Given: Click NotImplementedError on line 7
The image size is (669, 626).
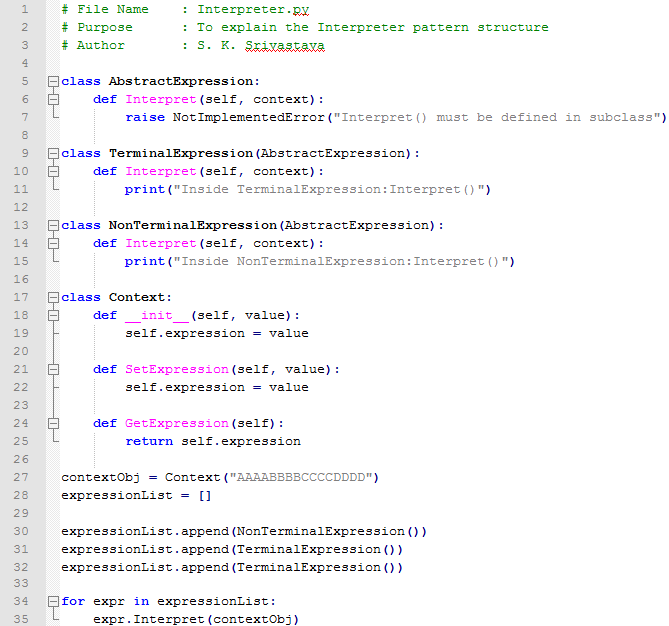Looking at the screenshot, I should [x=249, y=117].
